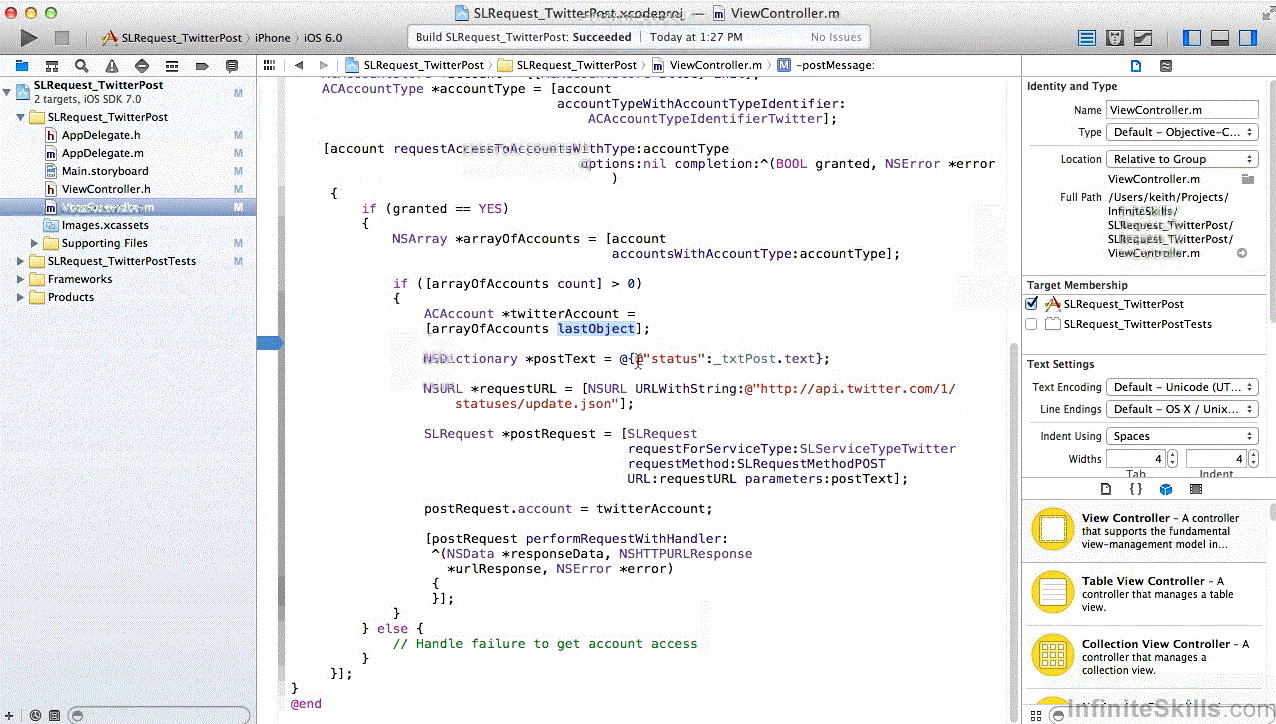Open the Debug navigator tab
Image resolution: width=1276 pixels, height=724 pixels.
tap(172, 66)
